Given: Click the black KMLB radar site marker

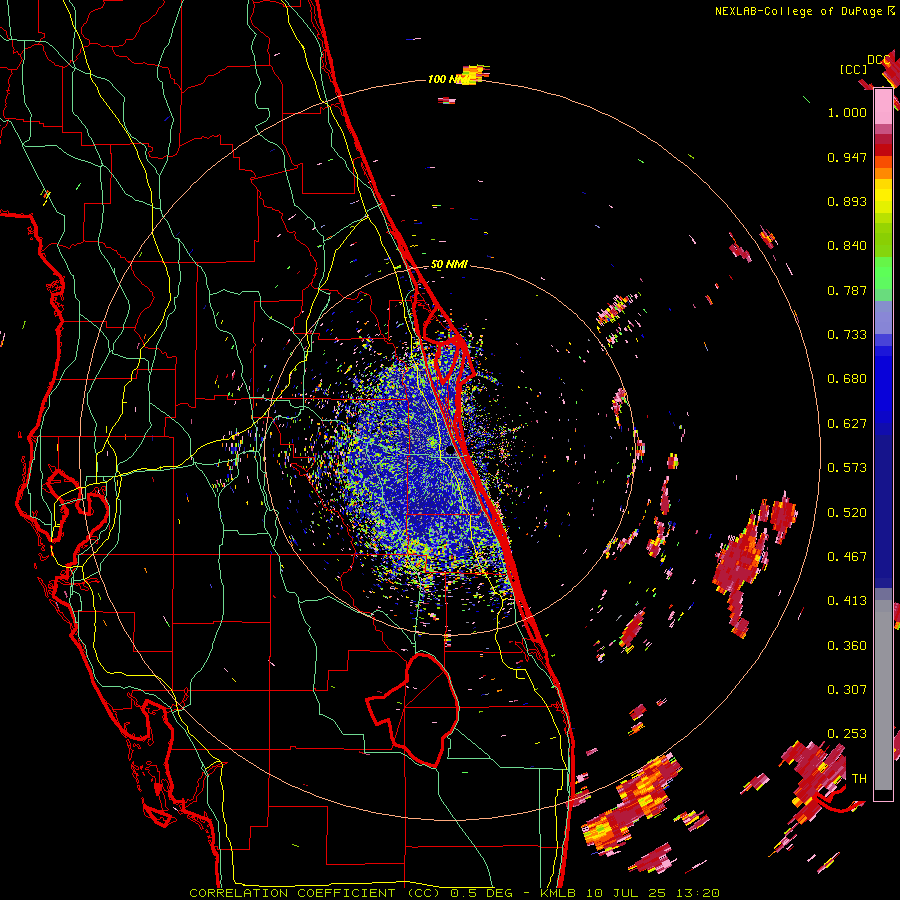Looking at the screenshot, I should pyautogui.click(x=450, y=451).
